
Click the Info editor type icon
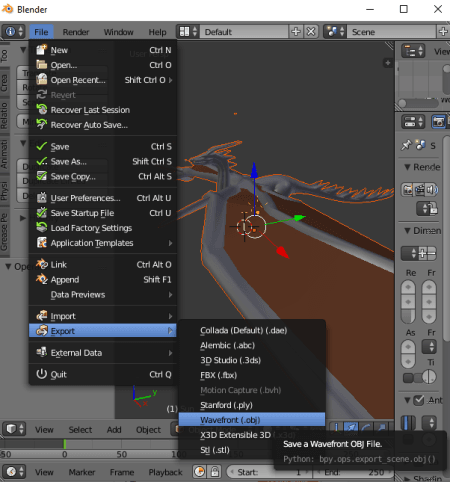pos(13,32)
